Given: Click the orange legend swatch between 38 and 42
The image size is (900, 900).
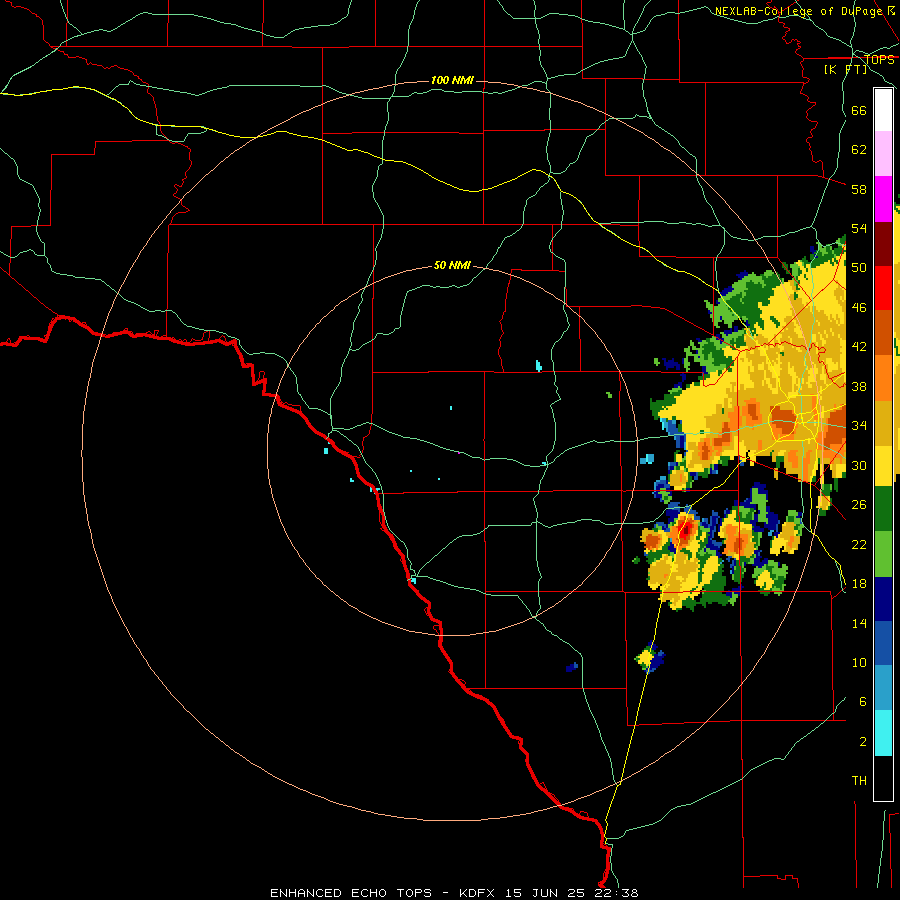Looking at the screenshot, I should click(883, 377).
